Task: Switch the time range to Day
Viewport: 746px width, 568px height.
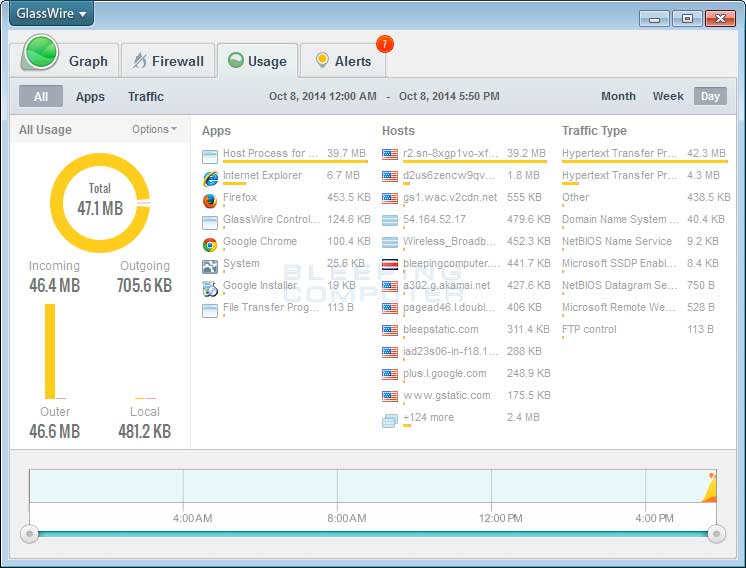Action: (710, 96)
